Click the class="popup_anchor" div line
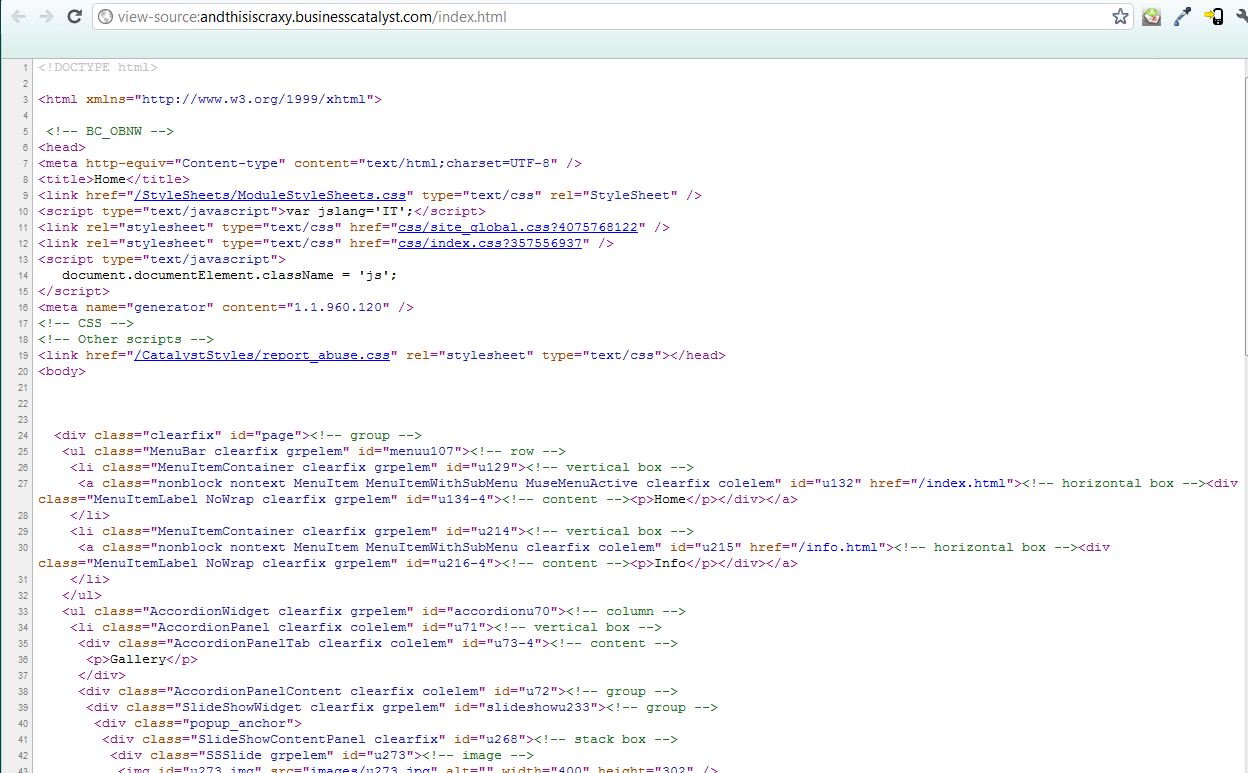The height and width of the screenshot is (773, 1248). pyautogui.click(x=198, y=723)
